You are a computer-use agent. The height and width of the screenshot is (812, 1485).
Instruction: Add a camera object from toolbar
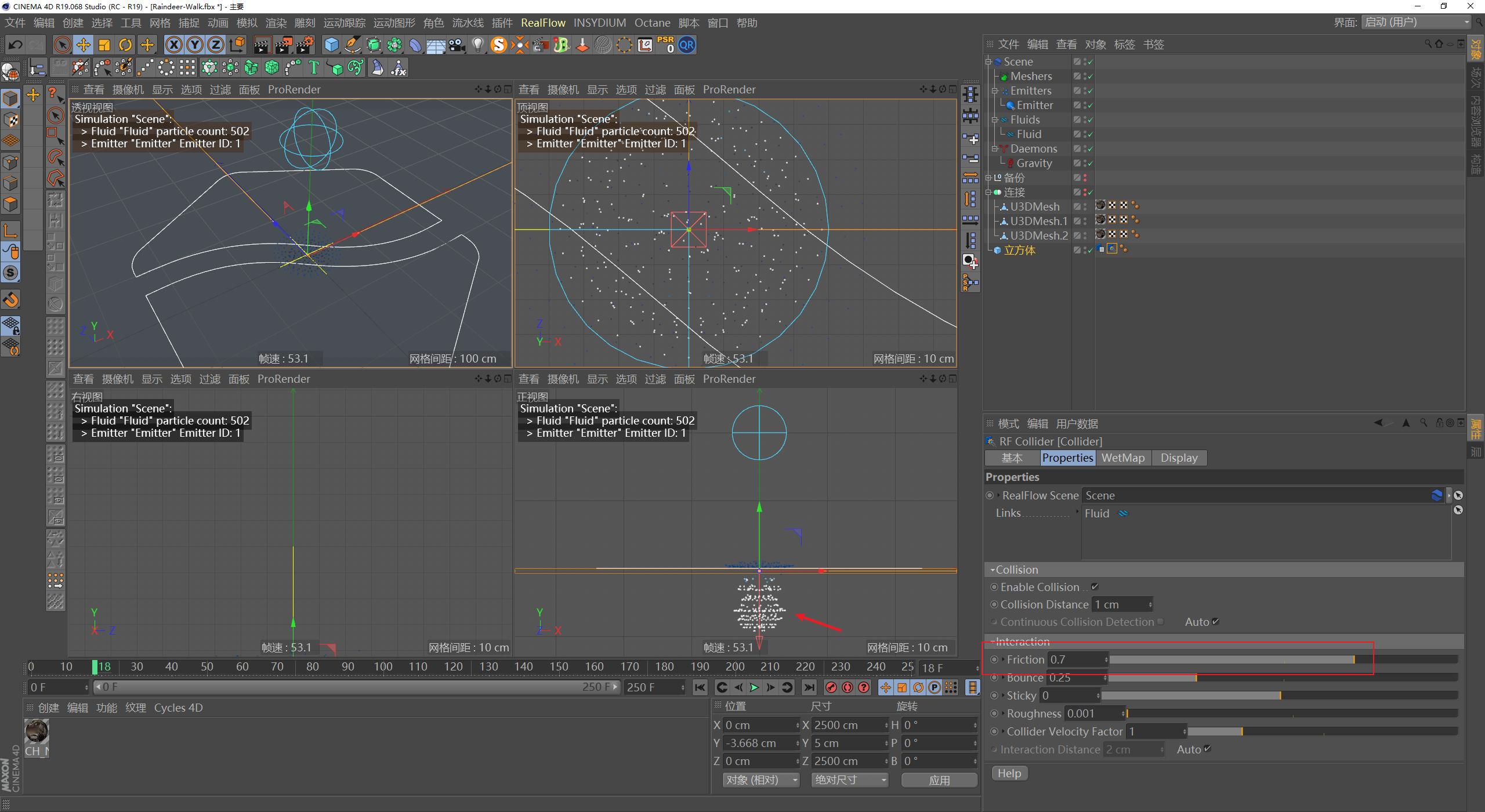(457, 45)
